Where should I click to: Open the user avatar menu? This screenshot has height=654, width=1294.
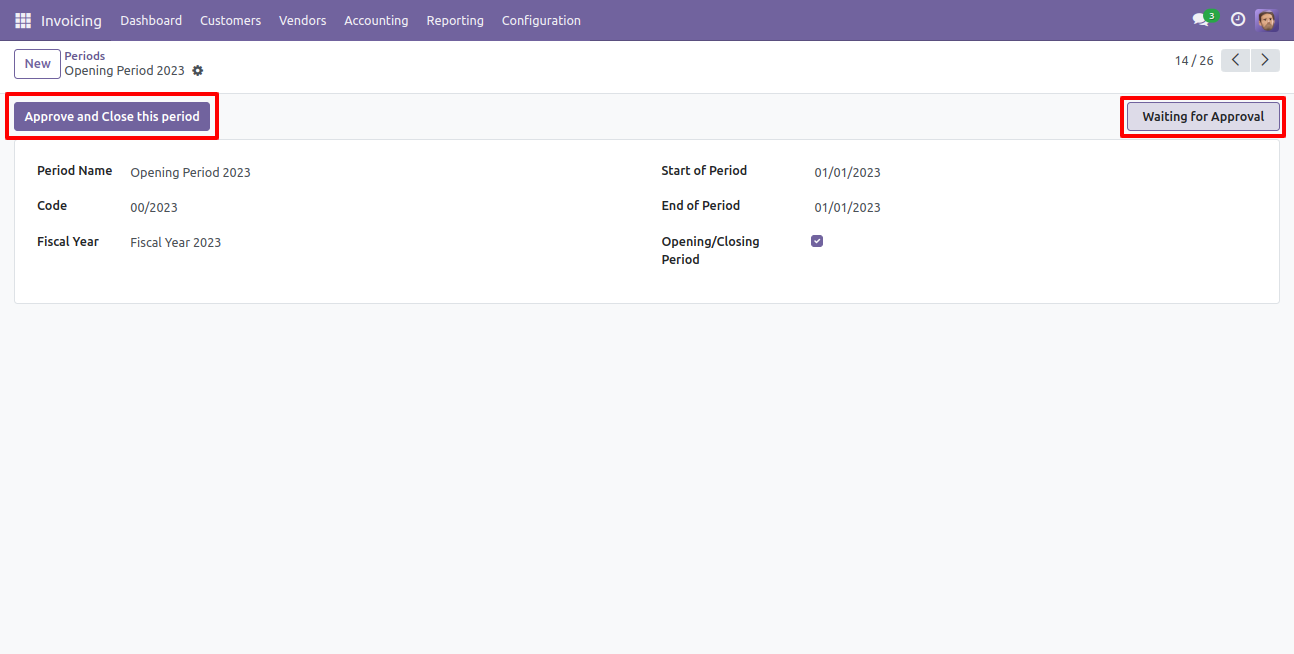1267,20
